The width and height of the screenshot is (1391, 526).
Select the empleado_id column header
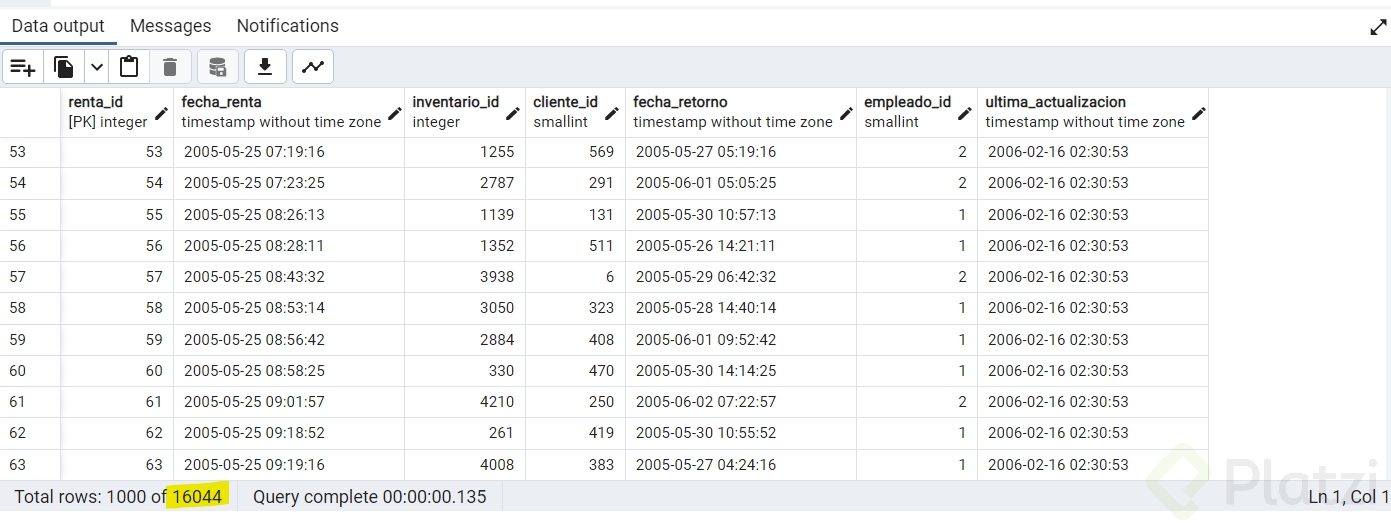[907, 111]
